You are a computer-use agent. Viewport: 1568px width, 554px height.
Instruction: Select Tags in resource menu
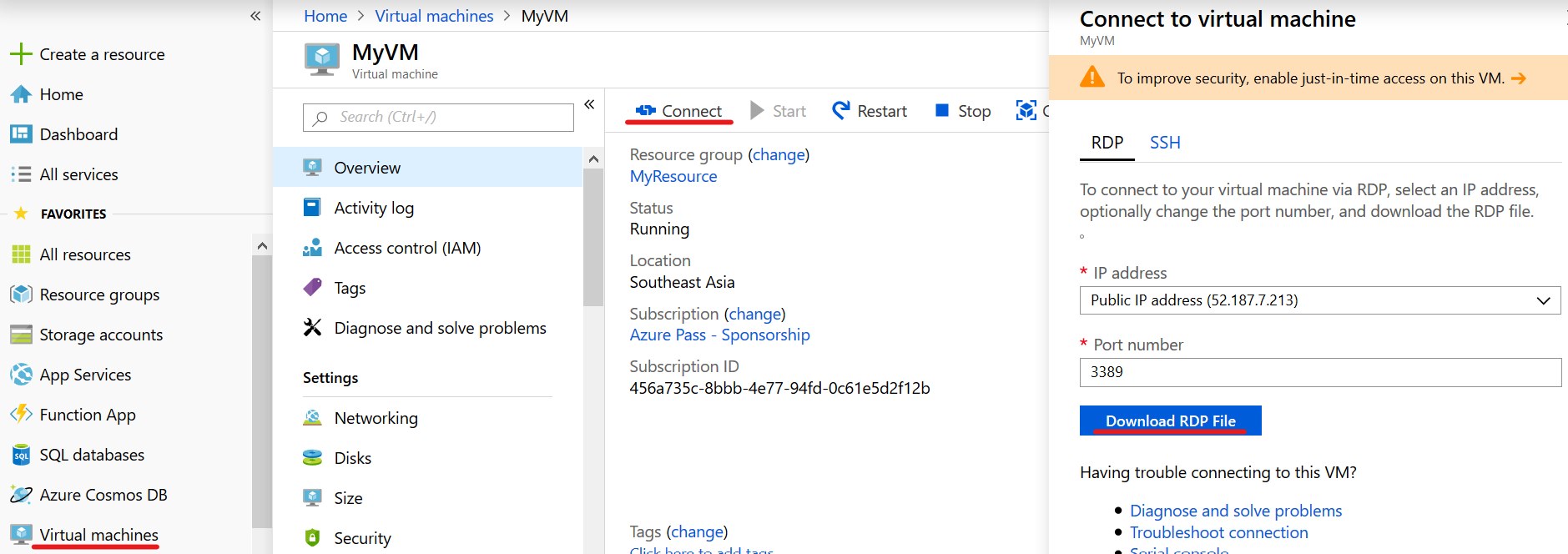(x=350, y=288)
